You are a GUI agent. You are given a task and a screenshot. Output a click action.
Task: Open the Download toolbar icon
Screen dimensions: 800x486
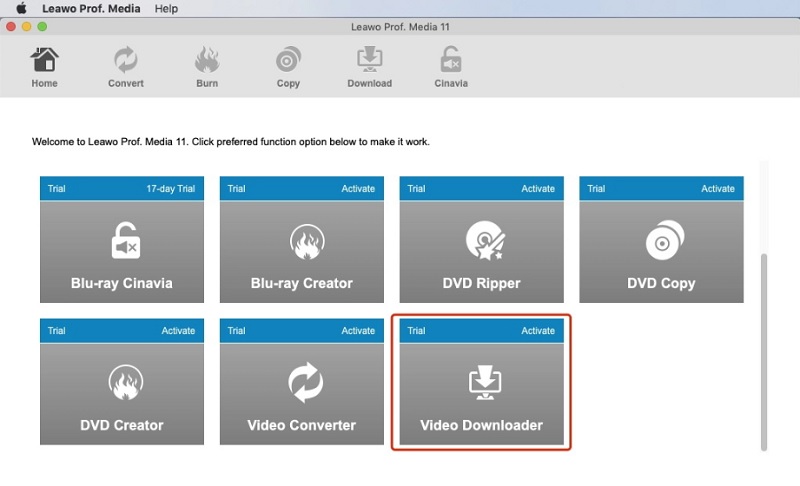coord(369,67)
